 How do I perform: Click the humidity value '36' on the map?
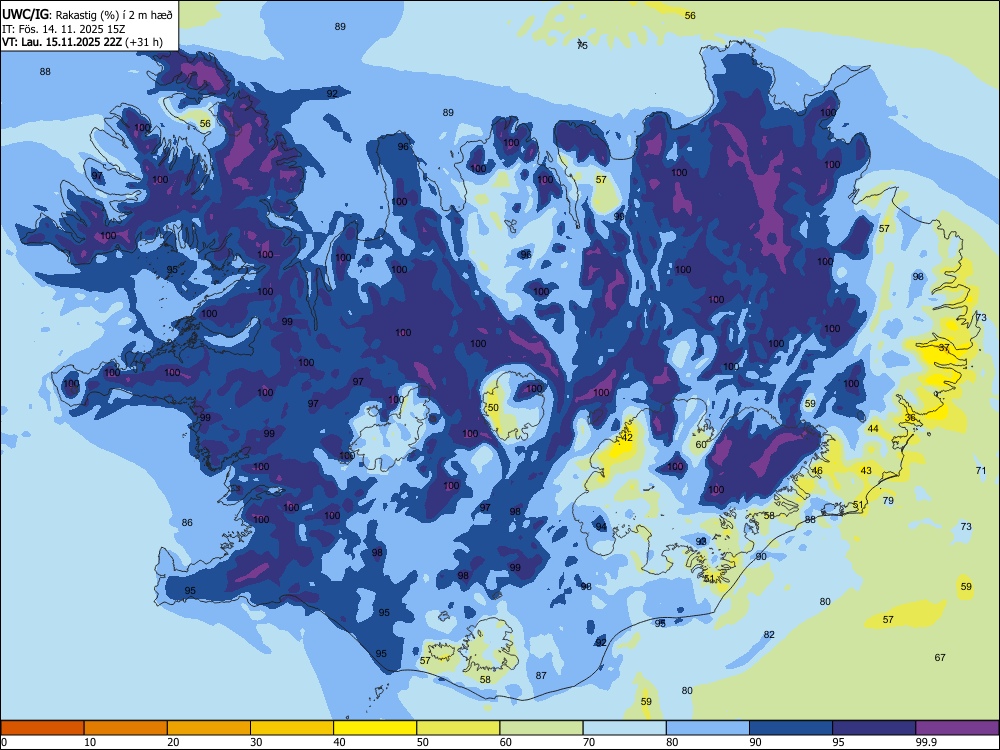pos(910,418)
